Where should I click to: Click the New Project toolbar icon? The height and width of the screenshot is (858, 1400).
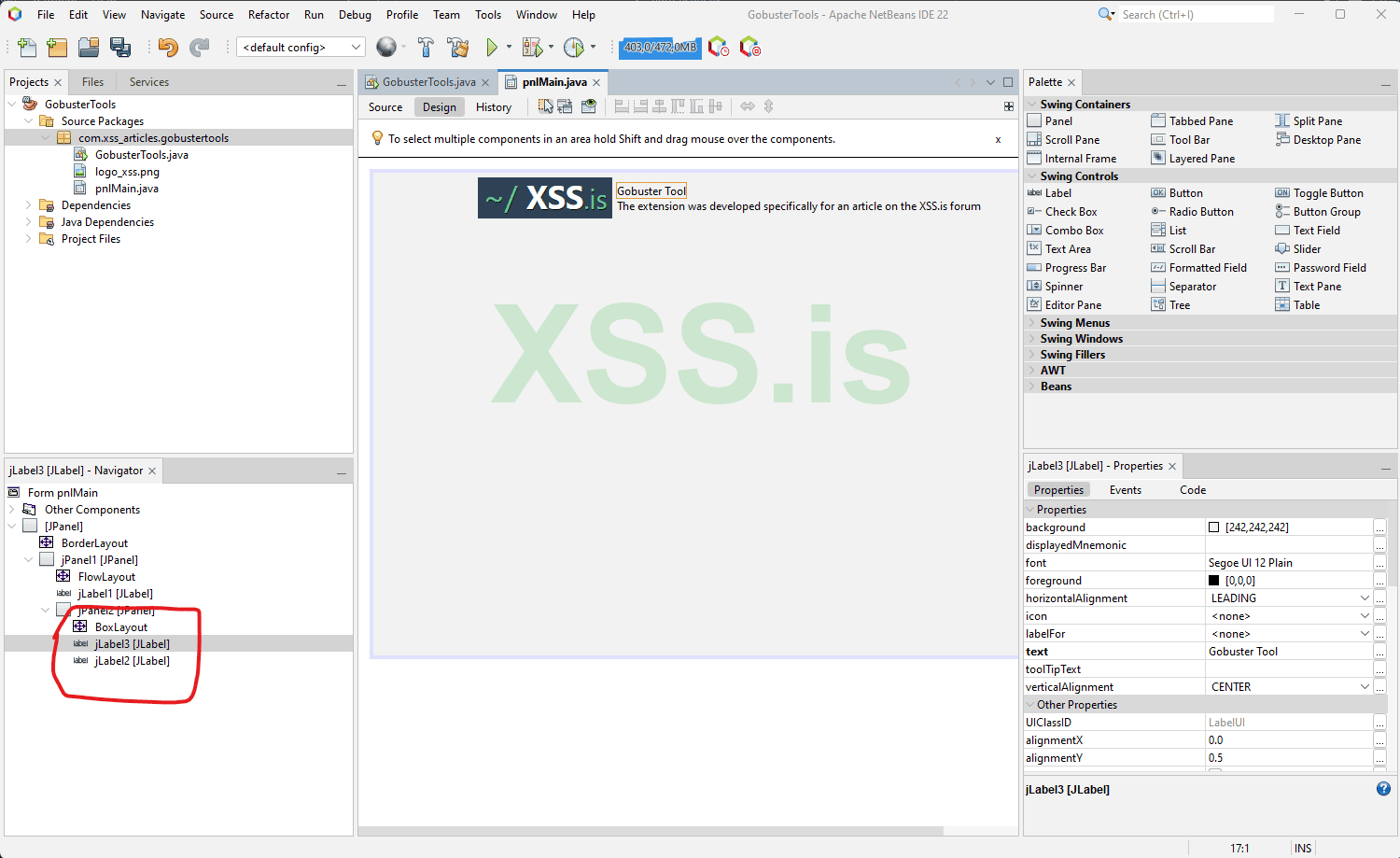(x=57, y=48)
